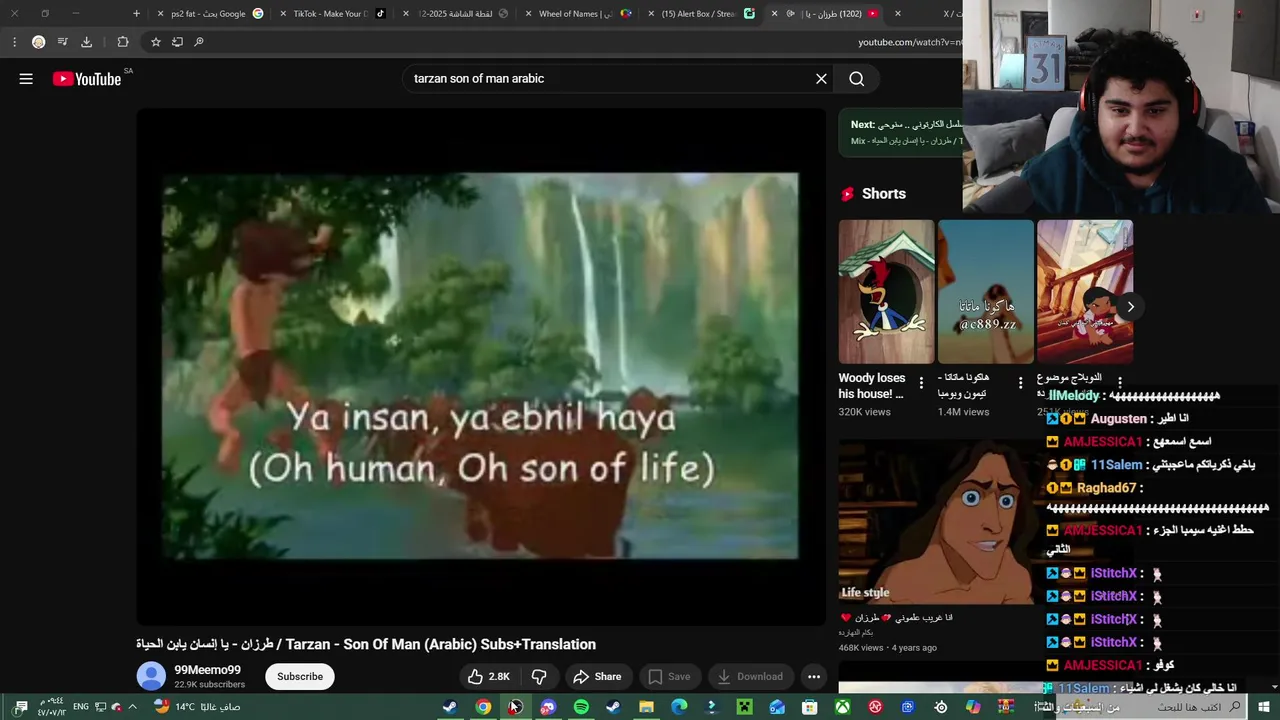This screenshot has width=1280, height=720.
Task: Open Chrome downloads icon
Action: coord(86,42)
